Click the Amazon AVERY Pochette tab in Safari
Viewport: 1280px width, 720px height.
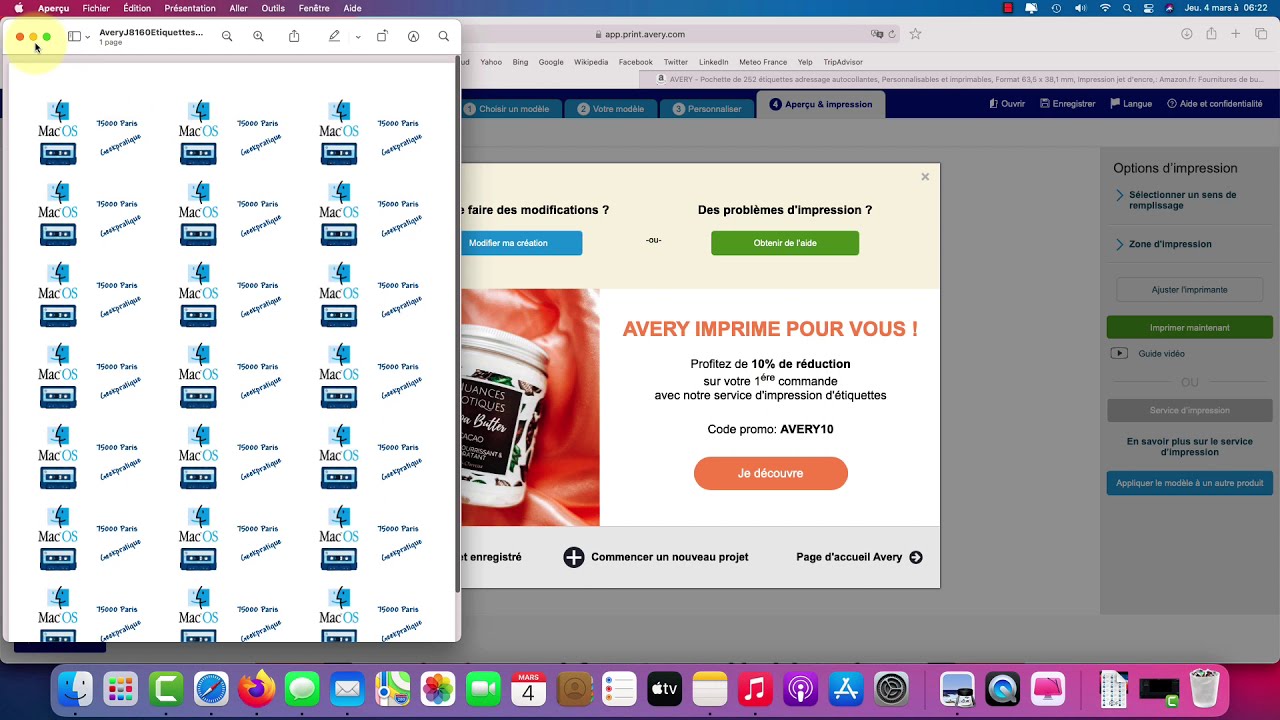(x=960, y=79)
